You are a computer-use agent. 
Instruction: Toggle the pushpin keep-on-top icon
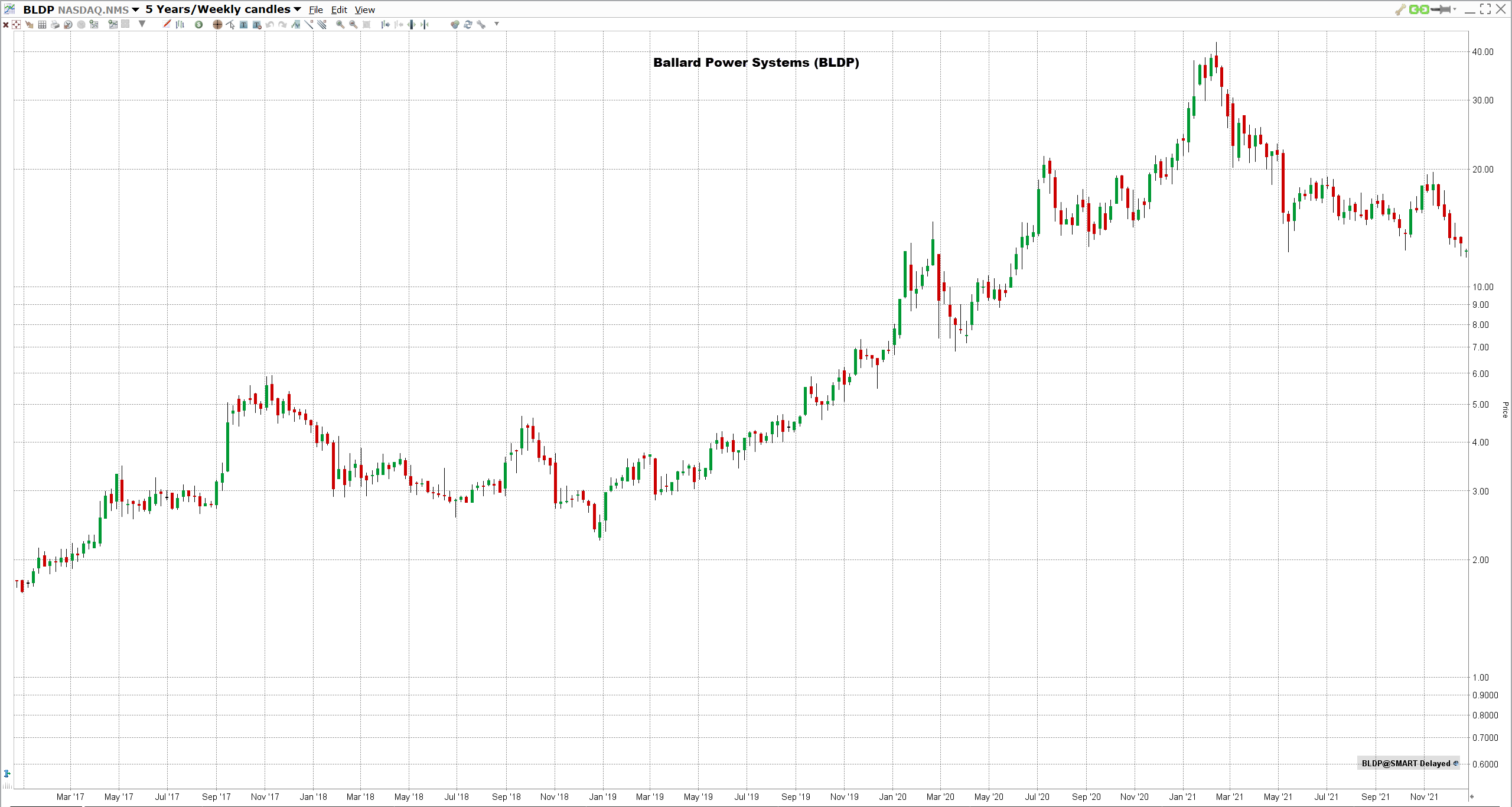point(1441,9)
